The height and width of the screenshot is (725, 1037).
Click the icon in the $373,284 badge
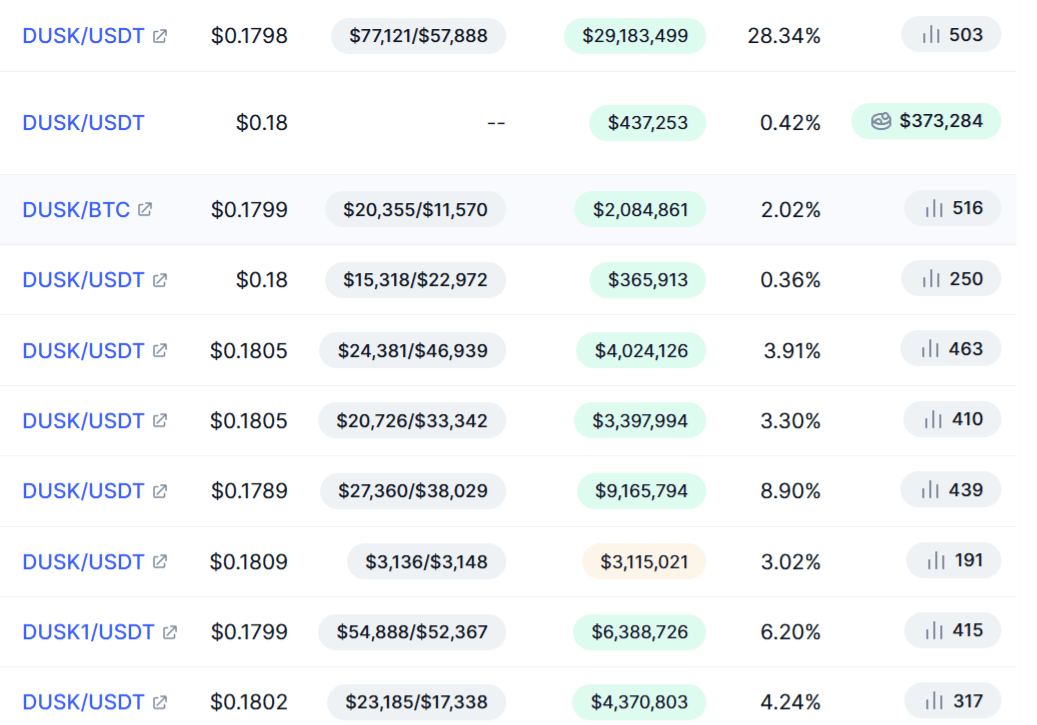[881, 121]
